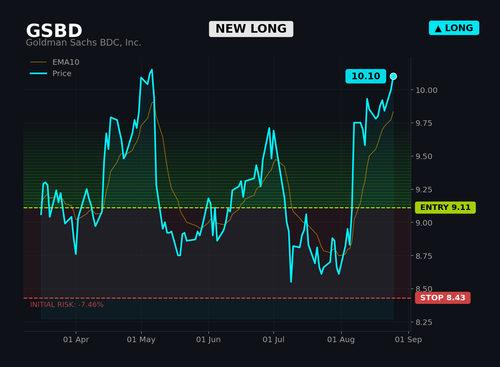The height and width of the screenshot is (367, 500).
Task: Click the Price legend entry
Action: tap(51, 73)
